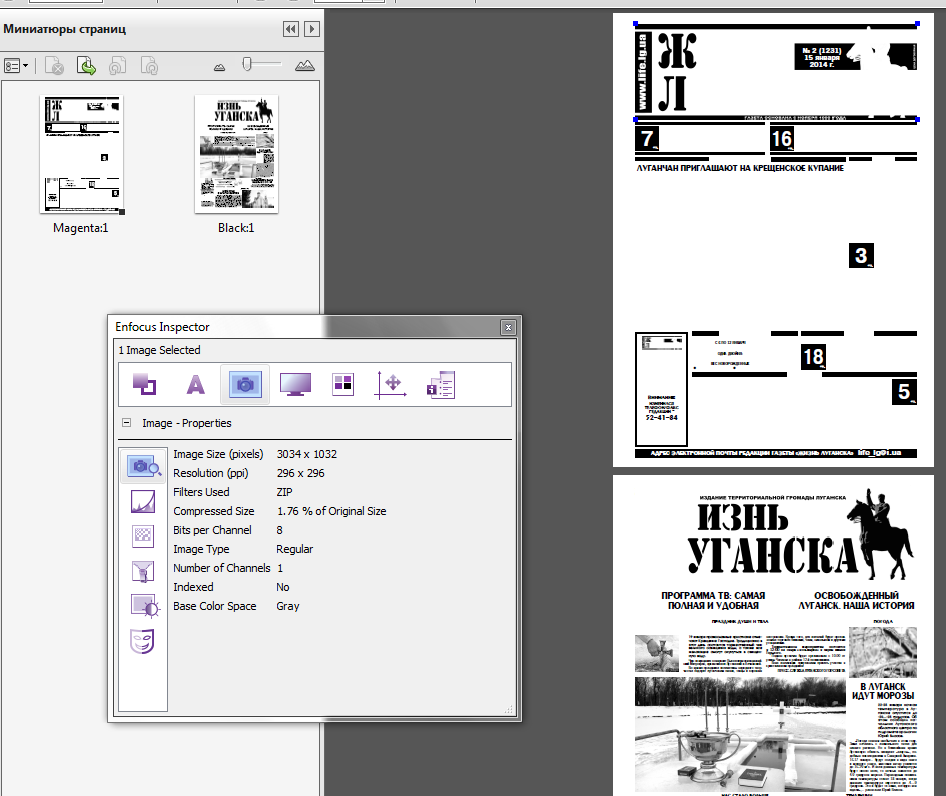Click the 'Number of Channels' property label
The height and width of the screenshot is (796, 946).
[221, 568]
